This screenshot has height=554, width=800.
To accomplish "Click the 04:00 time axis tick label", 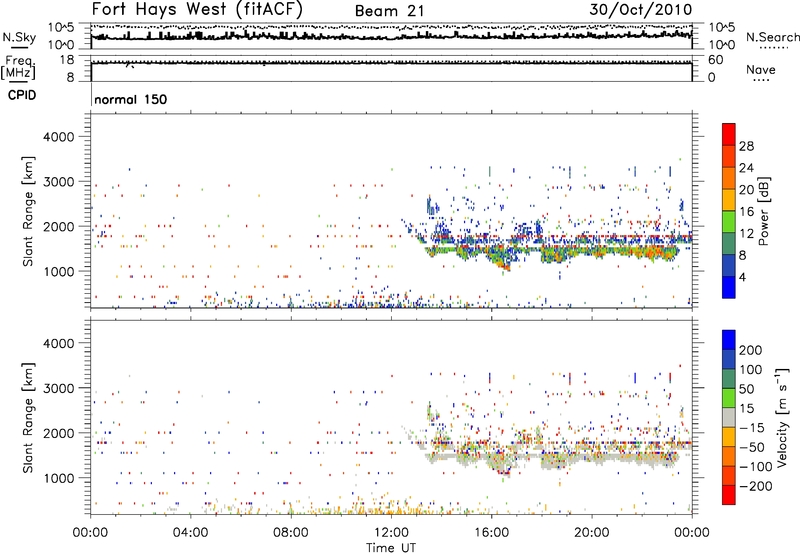I will point(190,533).
